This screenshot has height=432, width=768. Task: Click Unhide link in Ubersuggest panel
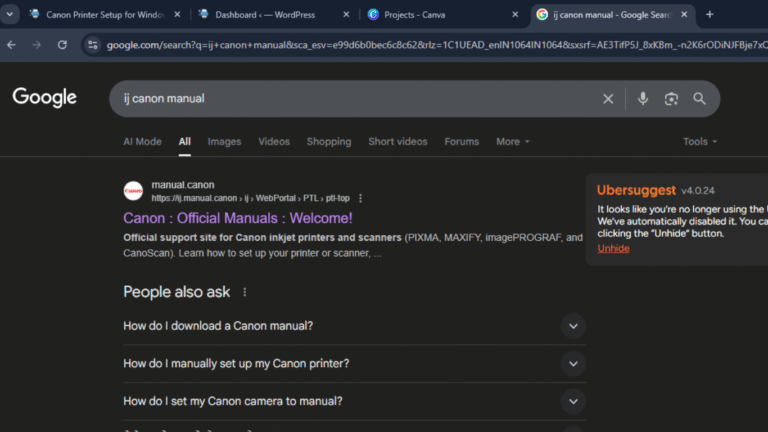tap(613, 248)
